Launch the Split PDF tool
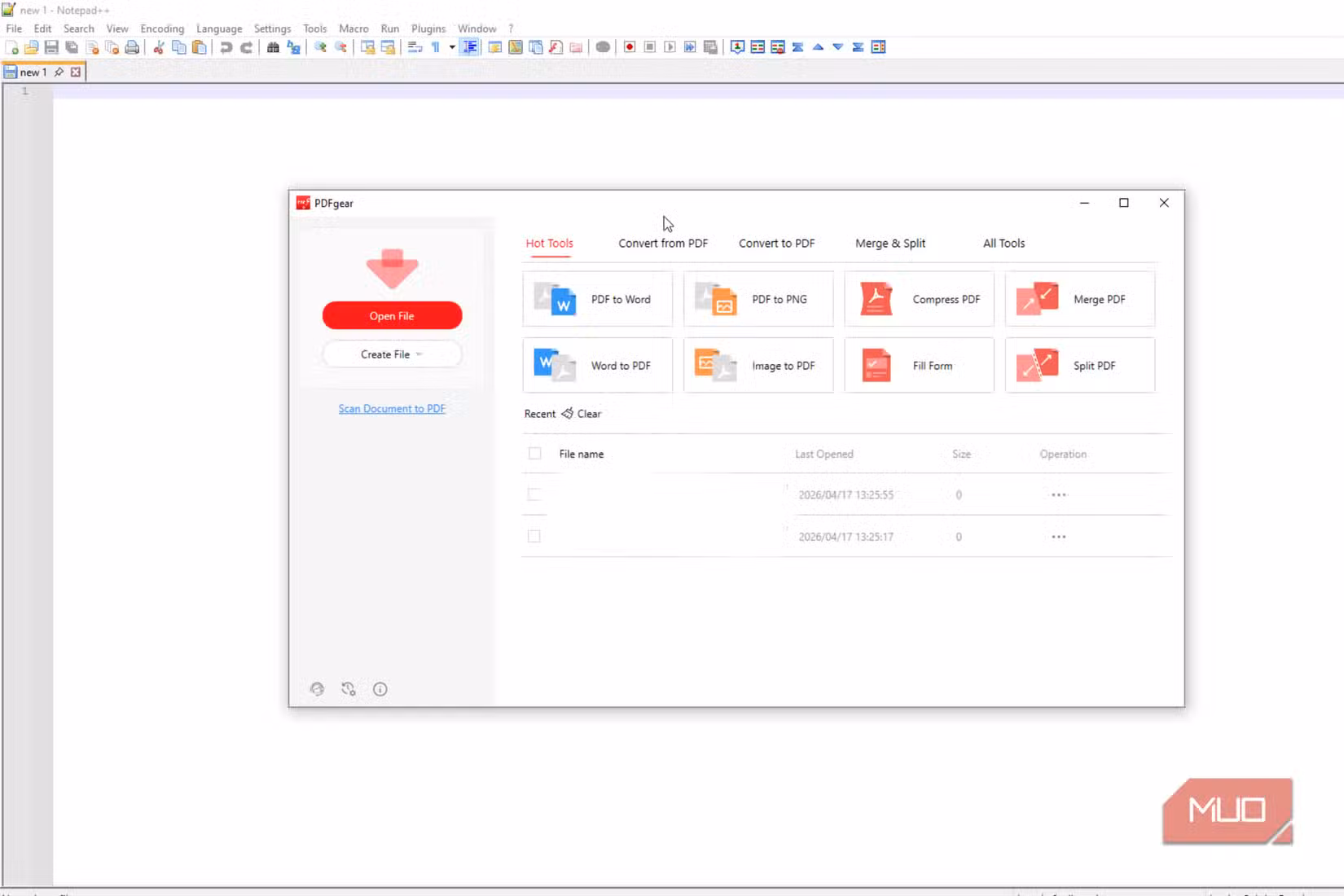The image size is (1344, 896). (x=1080, y=366)
